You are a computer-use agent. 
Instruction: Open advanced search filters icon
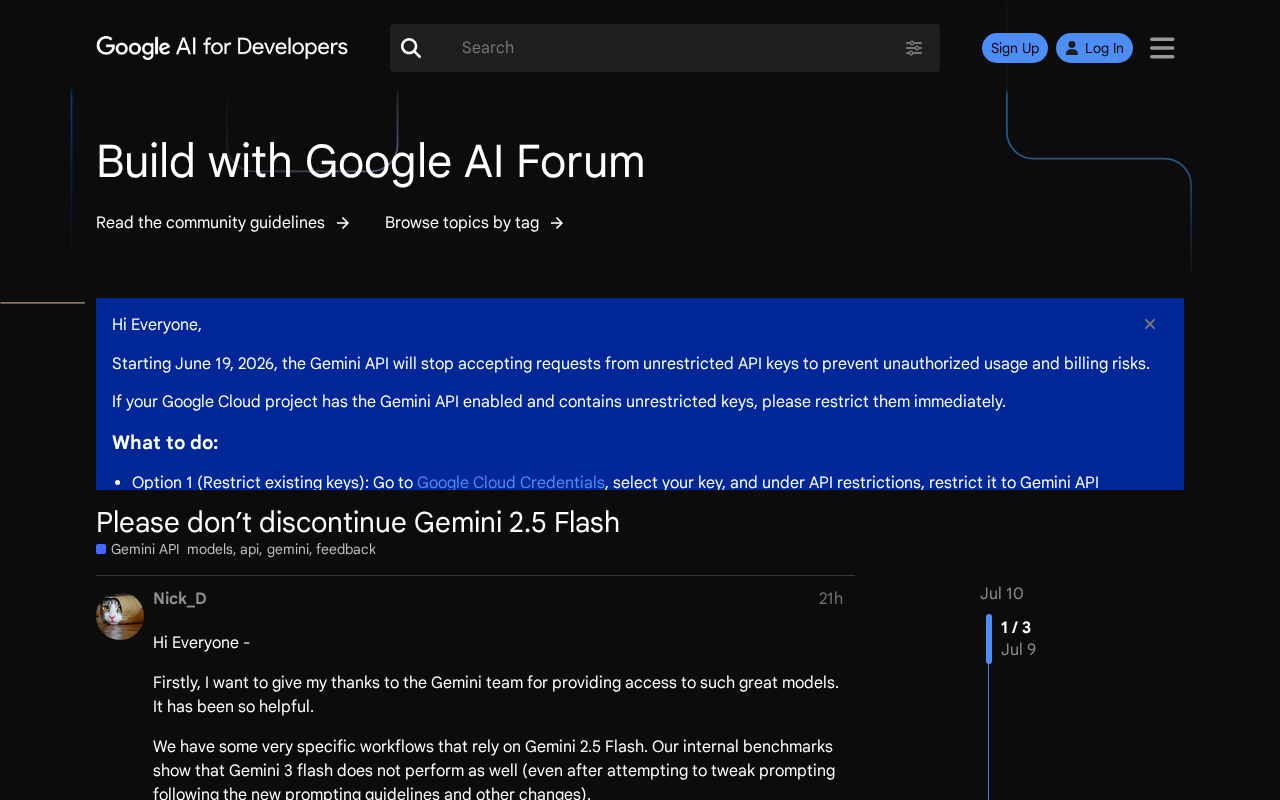[914, 48]
